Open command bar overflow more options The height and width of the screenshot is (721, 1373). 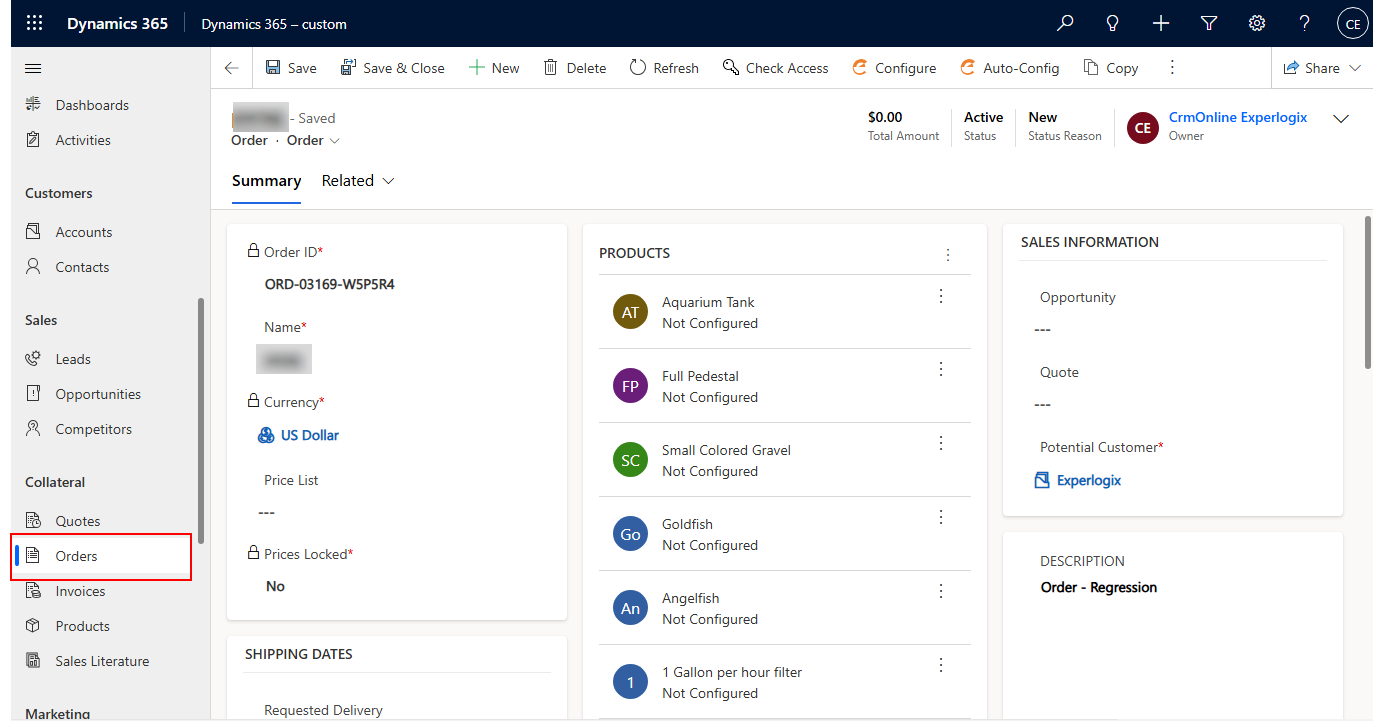pos(1173,68)
